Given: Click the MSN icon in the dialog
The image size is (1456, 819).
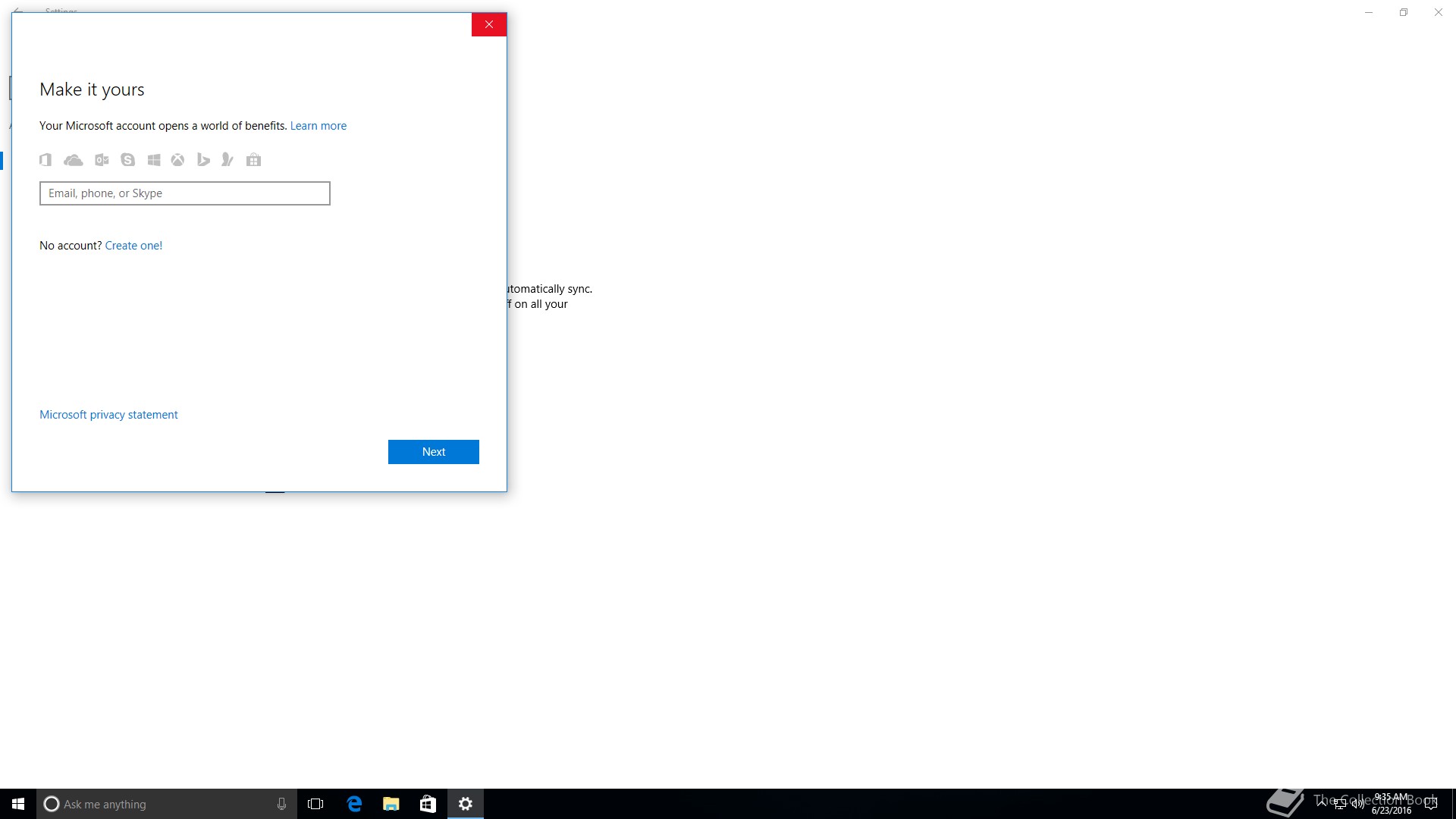Looking at the screenshot, I should pyautogui.click(x=227, y=160).
